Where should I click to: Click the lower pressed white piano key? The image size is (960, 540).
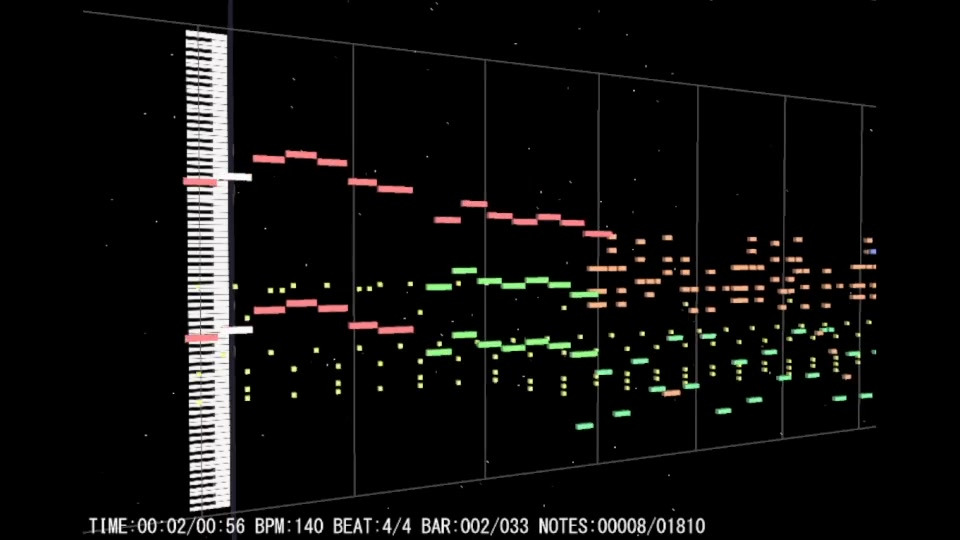[x=236, y=330]
